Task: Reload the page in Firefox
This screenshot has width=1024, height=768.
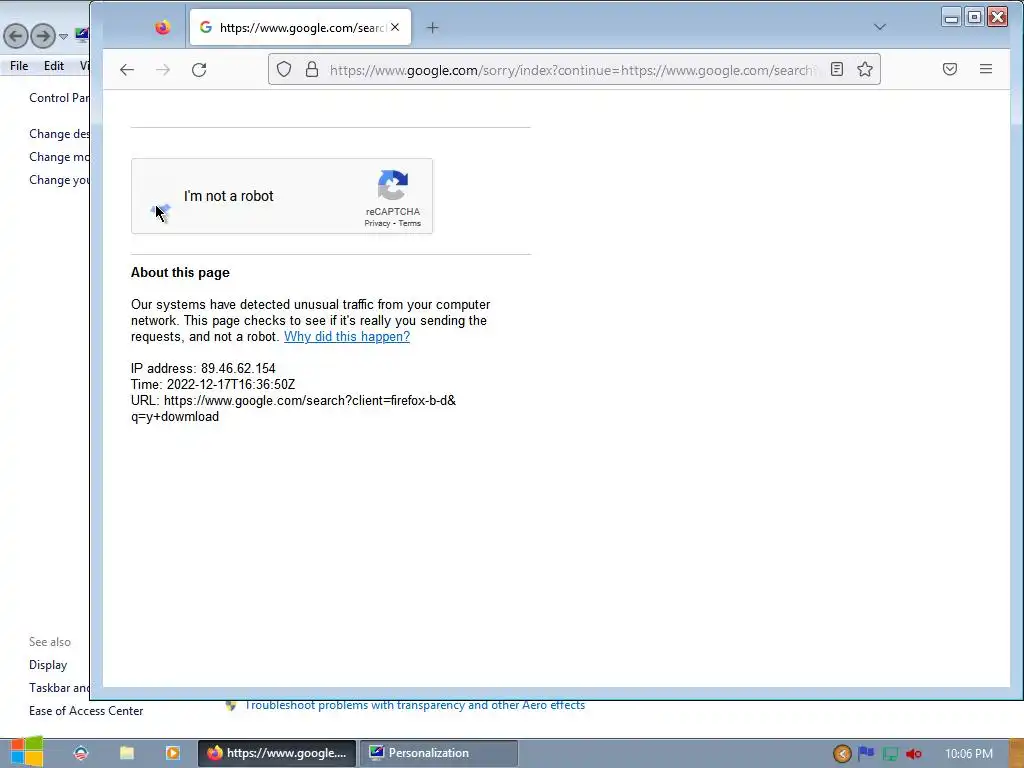Action: [x=199, y=70]
